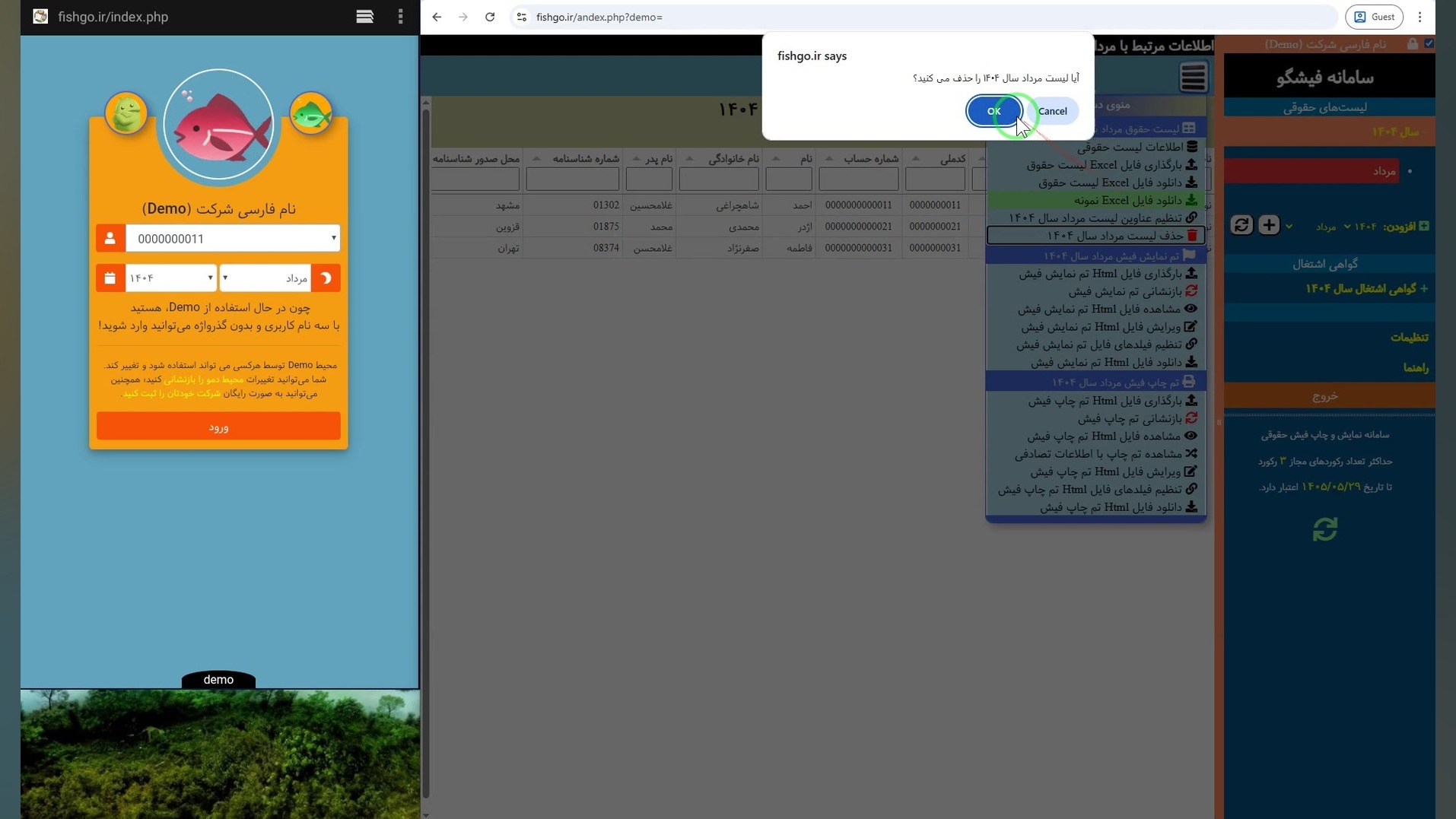Sort table by شماره حساب column arrow
1456x819 pixels.
point(829,159)
